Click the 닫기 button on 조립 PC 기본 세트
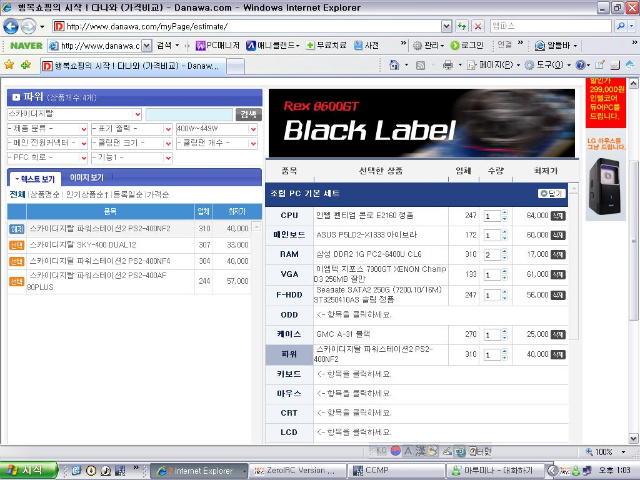640x480 pixels. coord(551,193)
